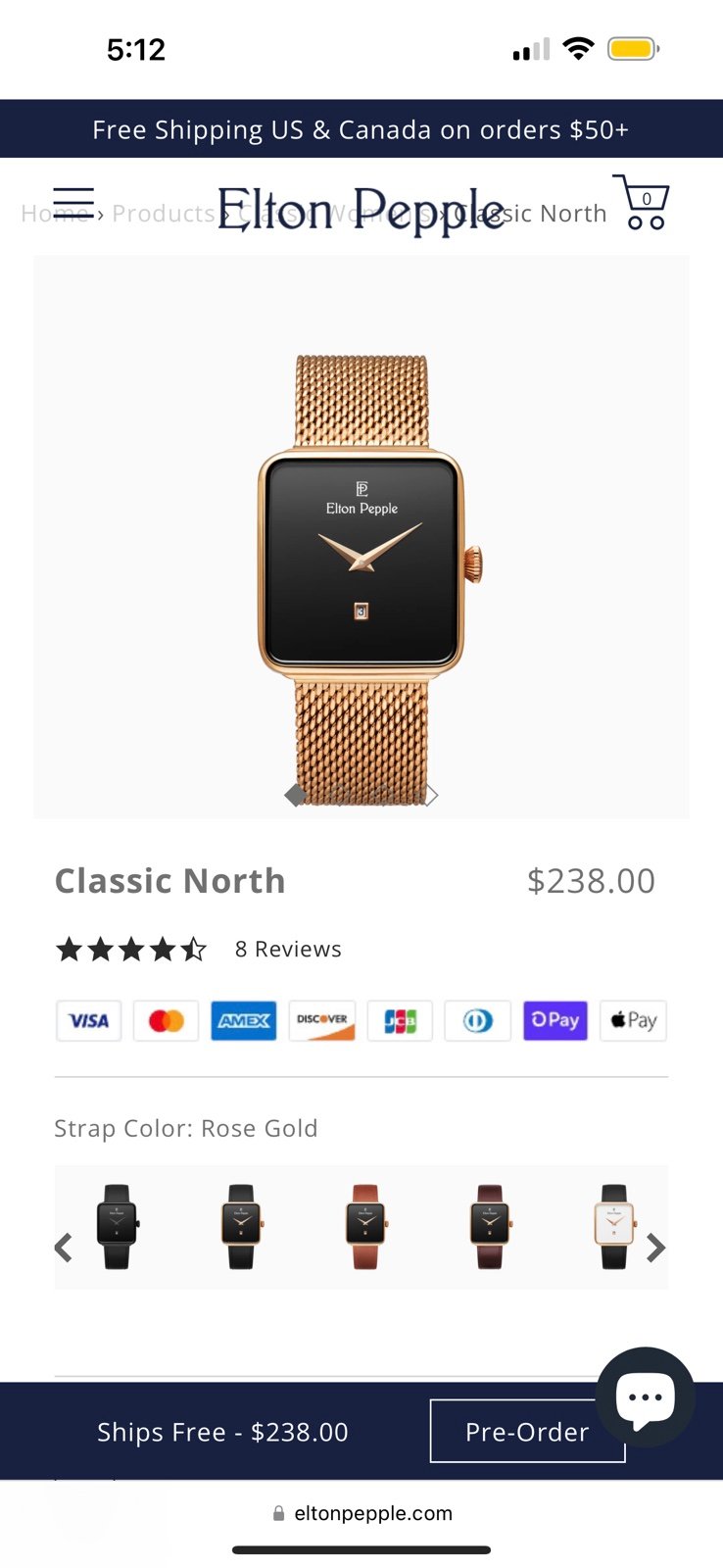
Task: Go to next product image arrow
Action: click(x=431, y=795)
